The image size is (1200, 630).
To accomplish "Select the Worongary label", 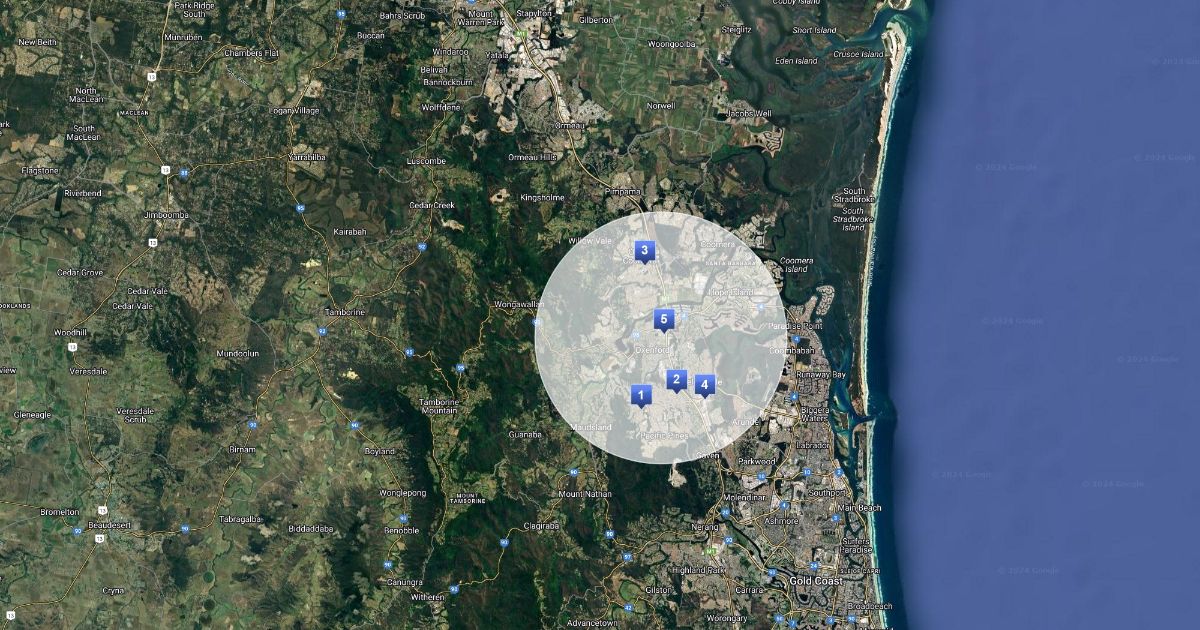I will pos(725,618).
